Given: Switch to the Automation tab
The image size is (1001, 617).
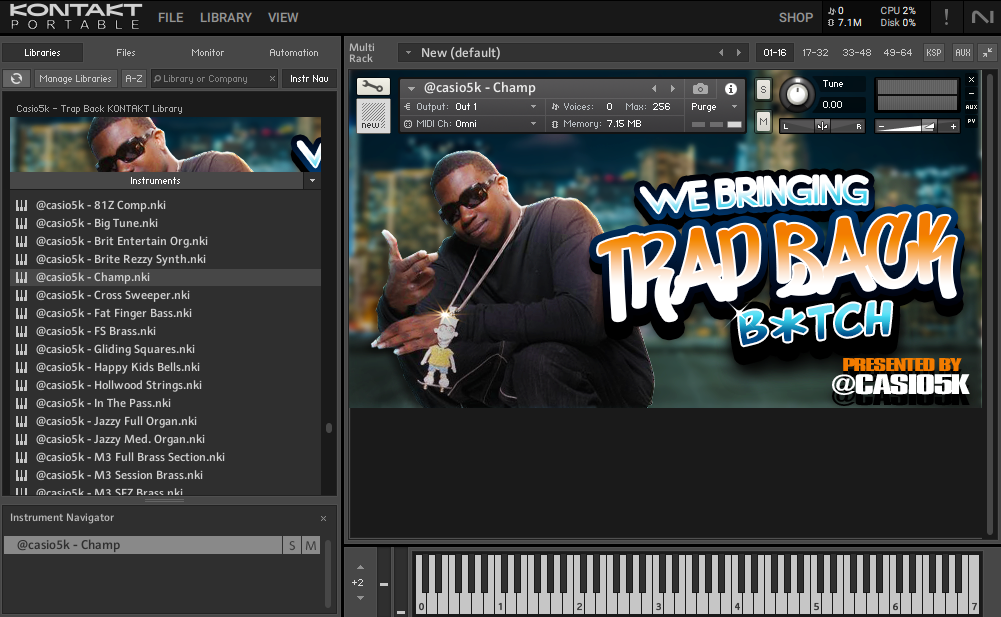Looking at the screenshot, I should (x=294, y=52).
